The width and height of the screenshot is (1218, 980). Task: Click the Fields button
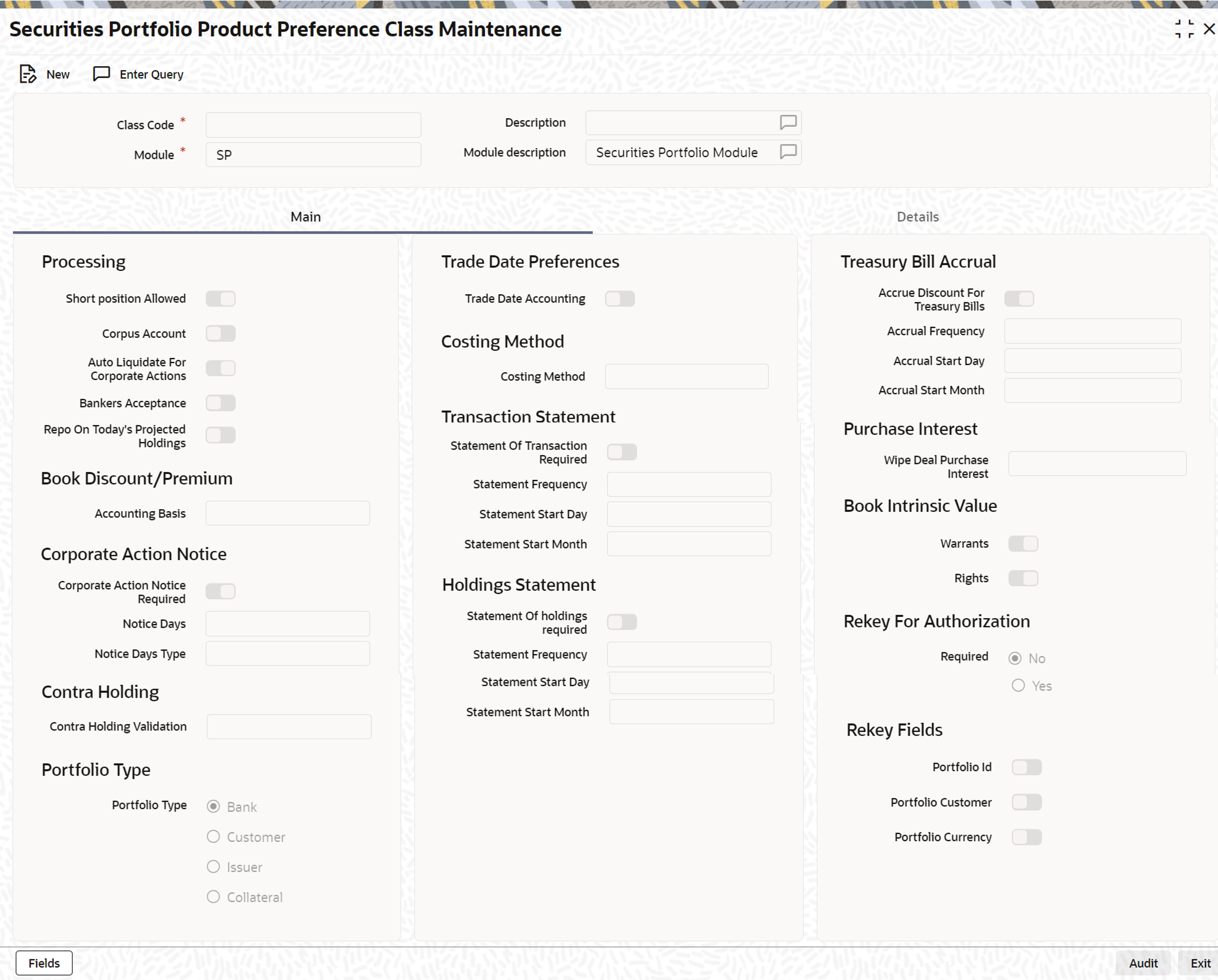[x=44, y=963]
